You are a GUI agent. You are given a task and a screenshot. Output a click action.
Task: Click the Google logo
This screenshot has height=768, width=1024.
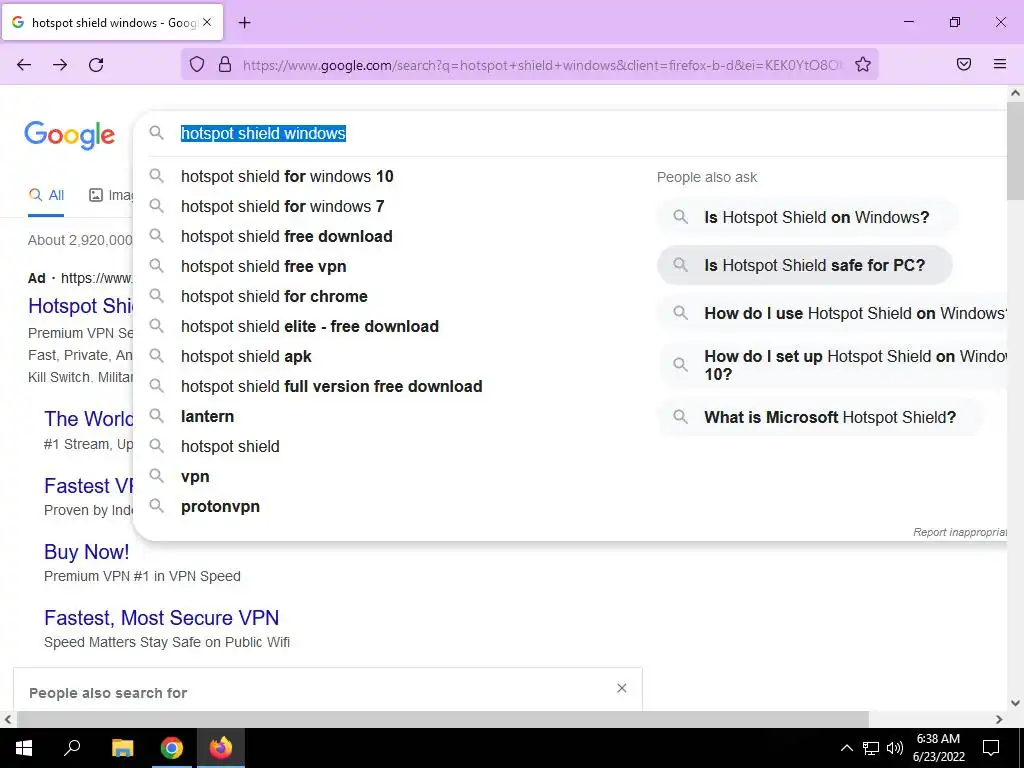point(69,135)
